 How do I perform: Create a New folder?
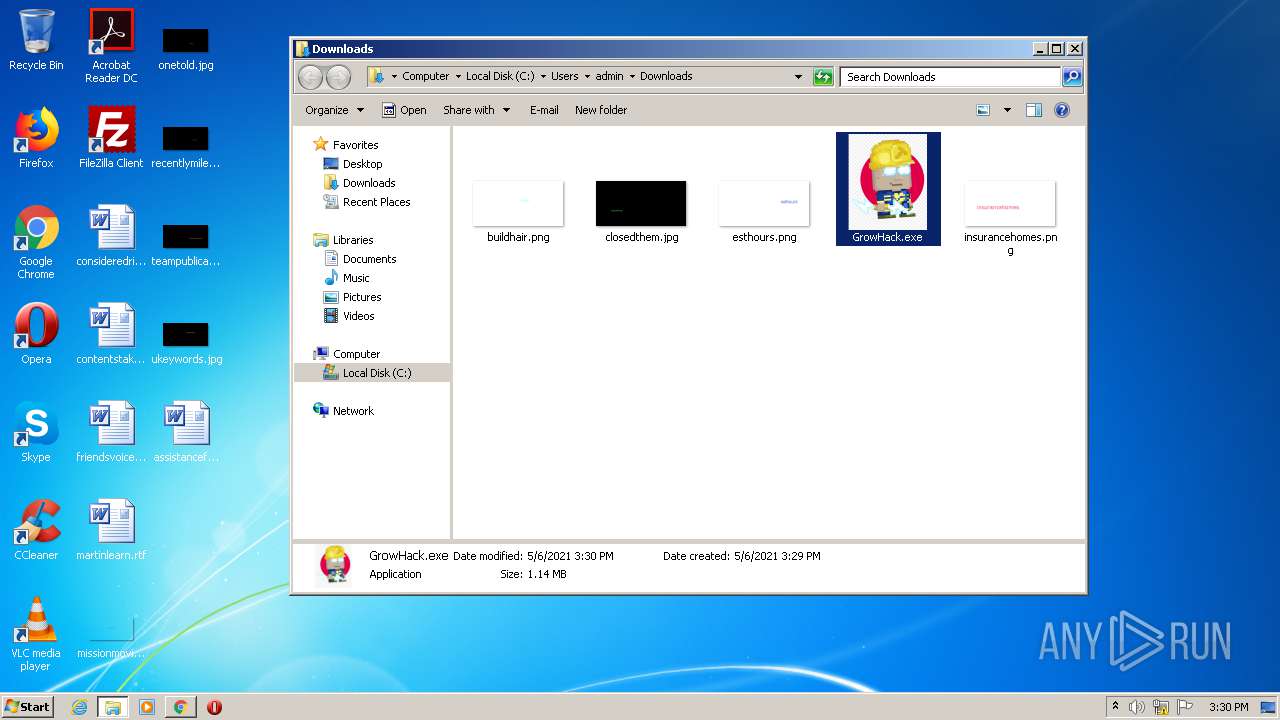601,110
